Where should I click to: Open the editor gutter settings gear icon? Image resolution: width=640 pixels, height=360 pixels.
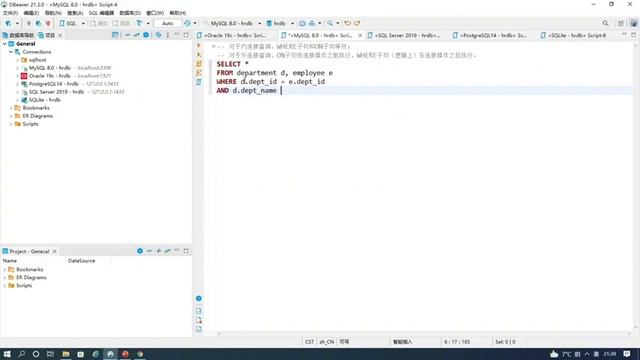click(x=199, y=299)
